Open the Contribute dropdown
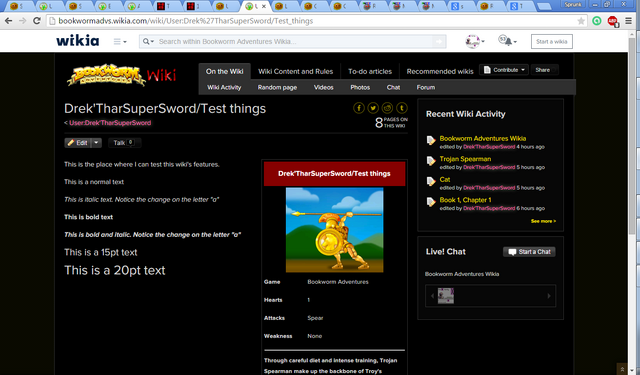This screenshot has width=640, height=375. (504, 70)
